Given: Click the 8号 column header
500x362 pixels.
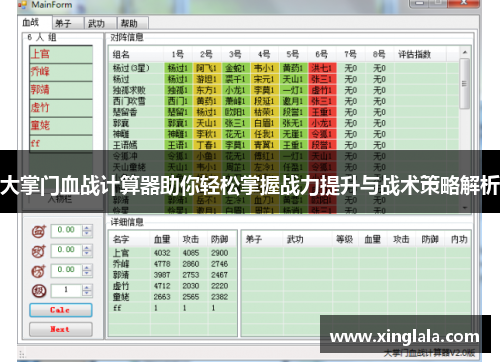Looking at the screenshot, I should pyautogui.click(x=379, y=54).
